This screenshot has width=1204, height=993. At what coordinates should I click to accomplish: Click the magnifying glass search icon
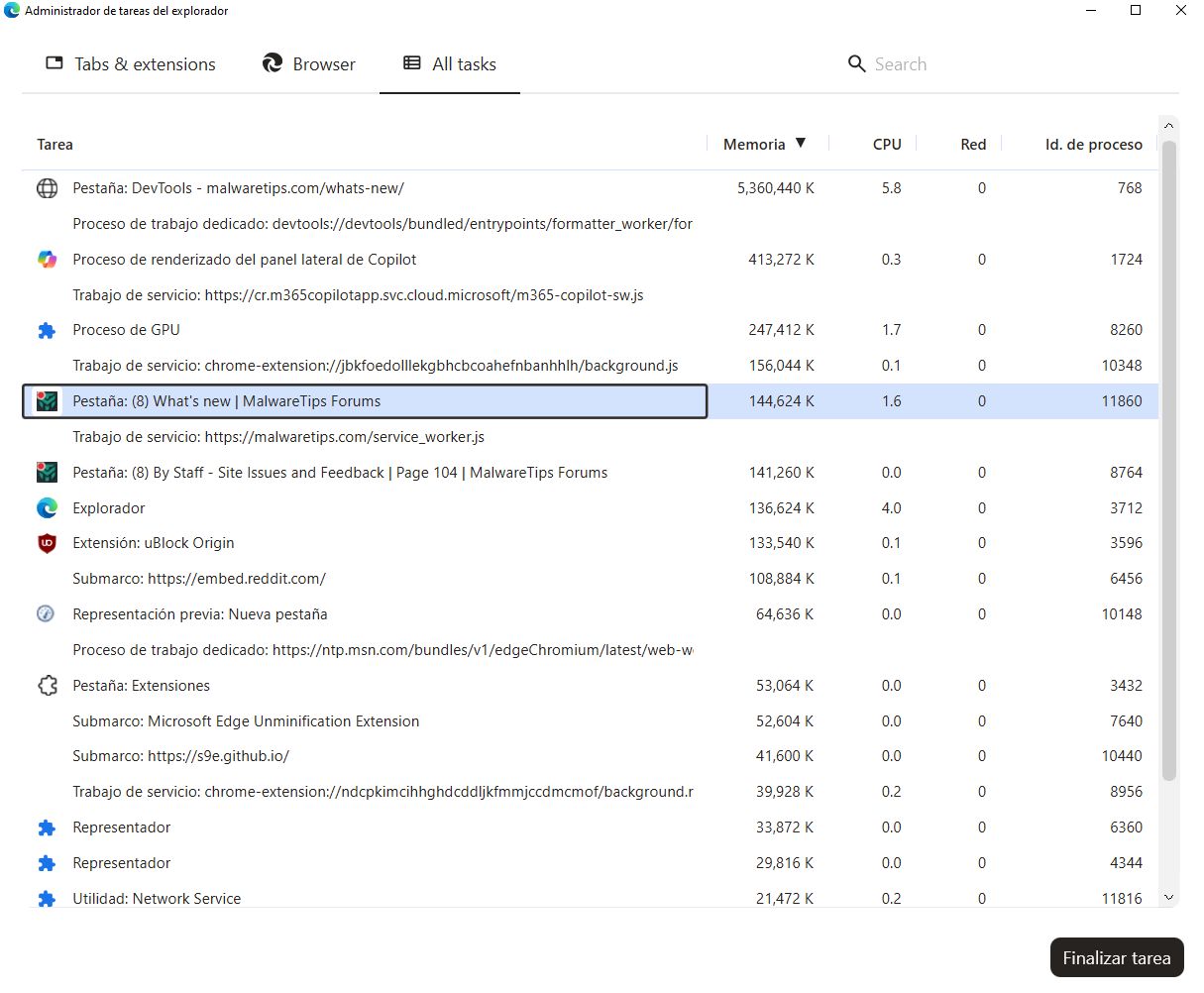pyautogui.click(x=857, y=64)
